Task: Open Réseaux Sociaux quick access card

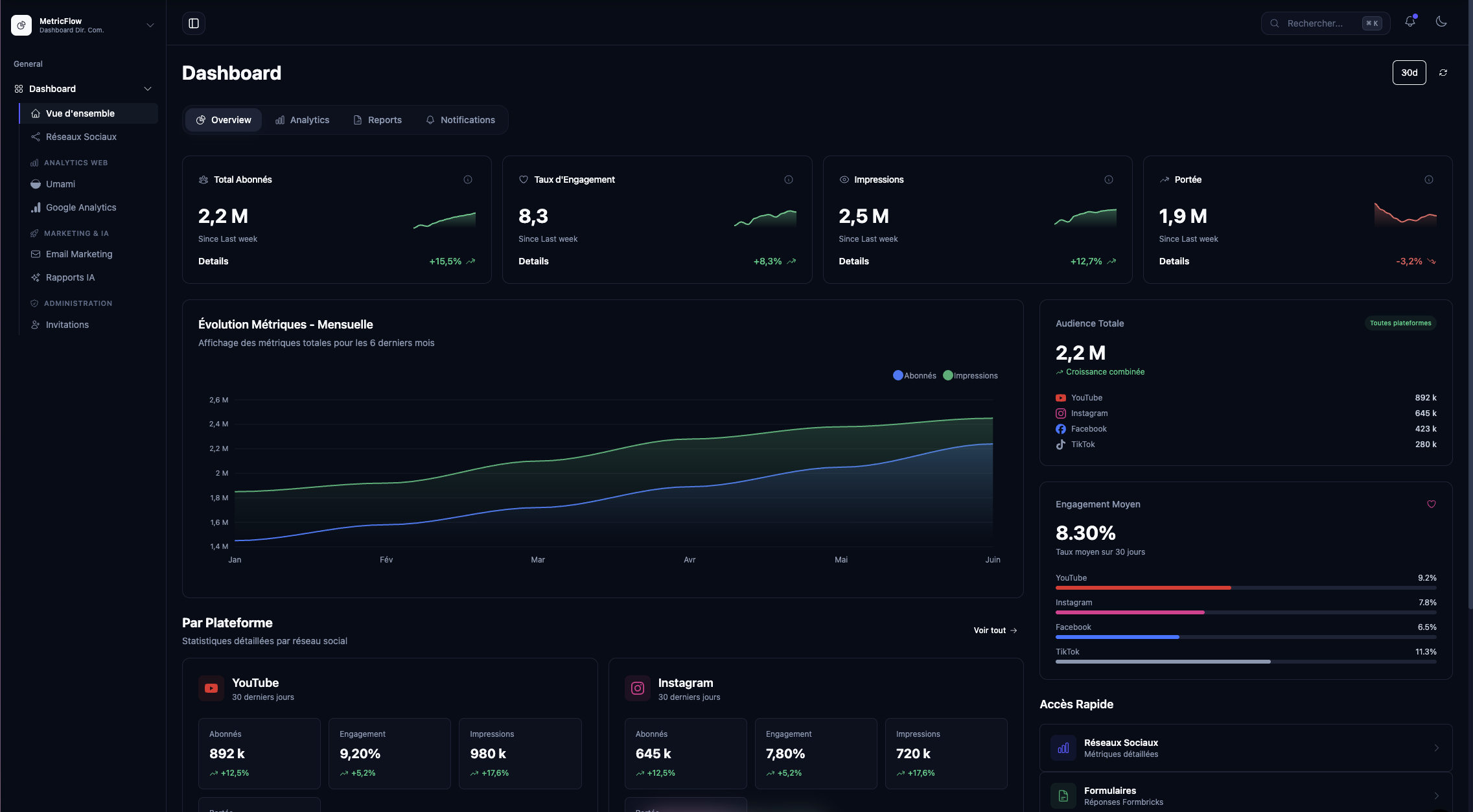Action: point(1246,748)
